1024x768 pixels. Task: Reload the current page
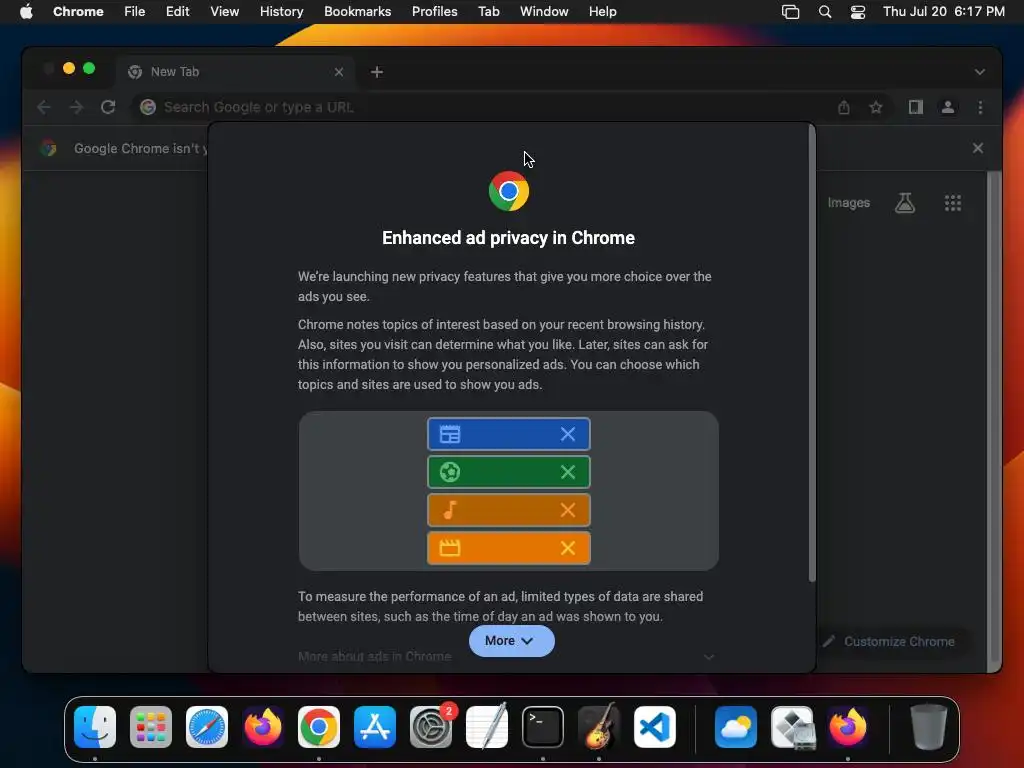[108, 107]
